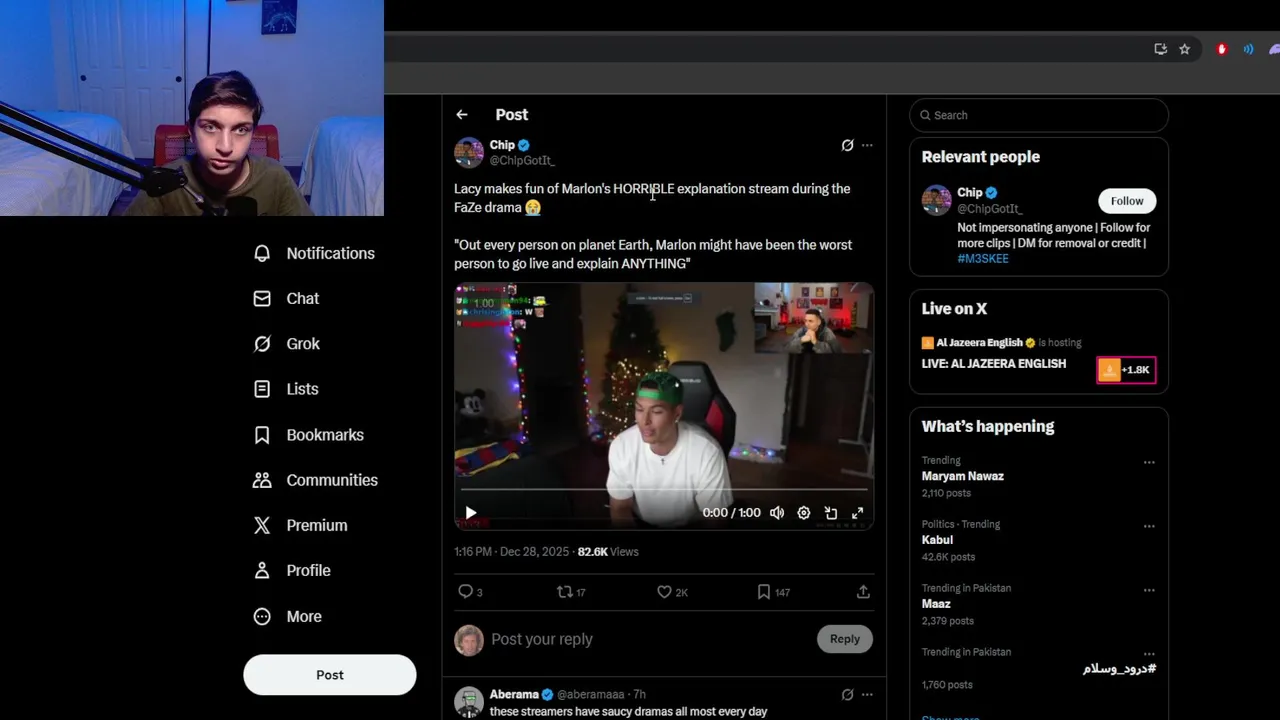Click the Chat envelope icon

tap(262, 298)
